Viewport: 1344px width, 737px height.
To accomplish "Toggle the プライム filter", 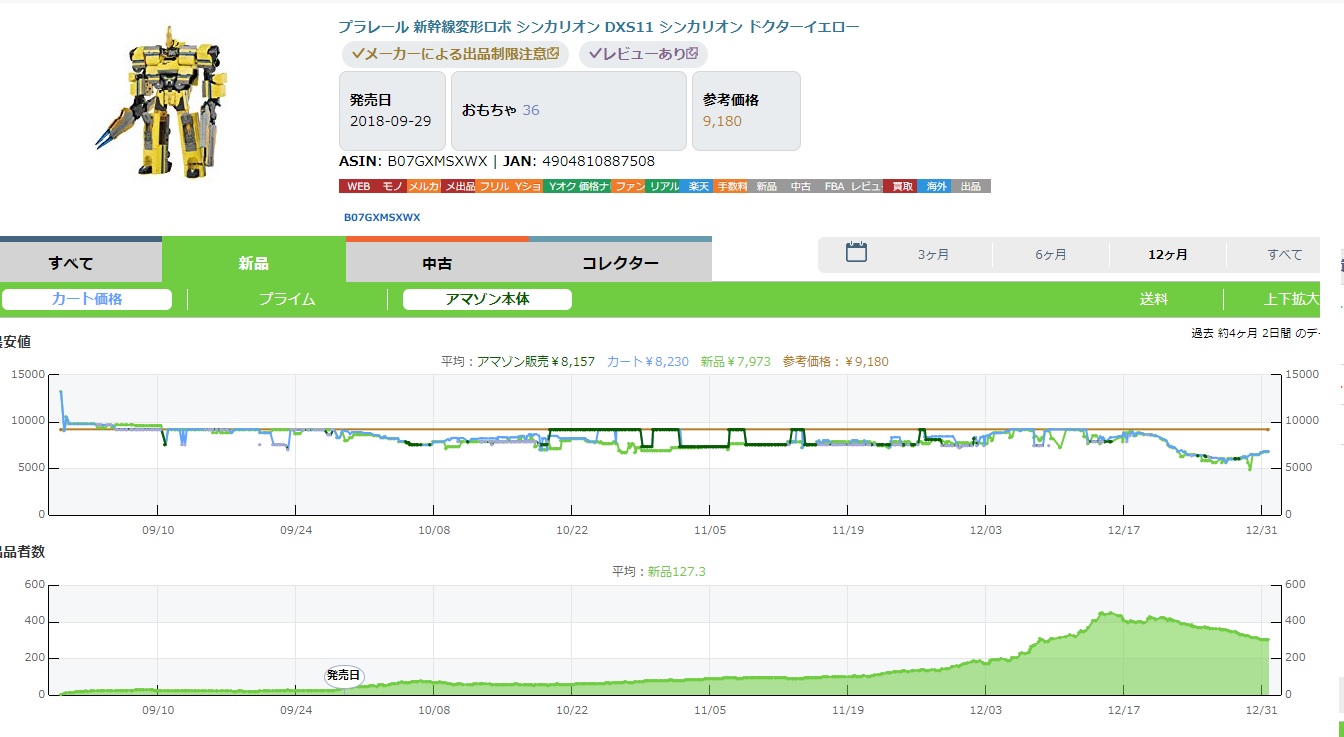I will tap(287, 299).
